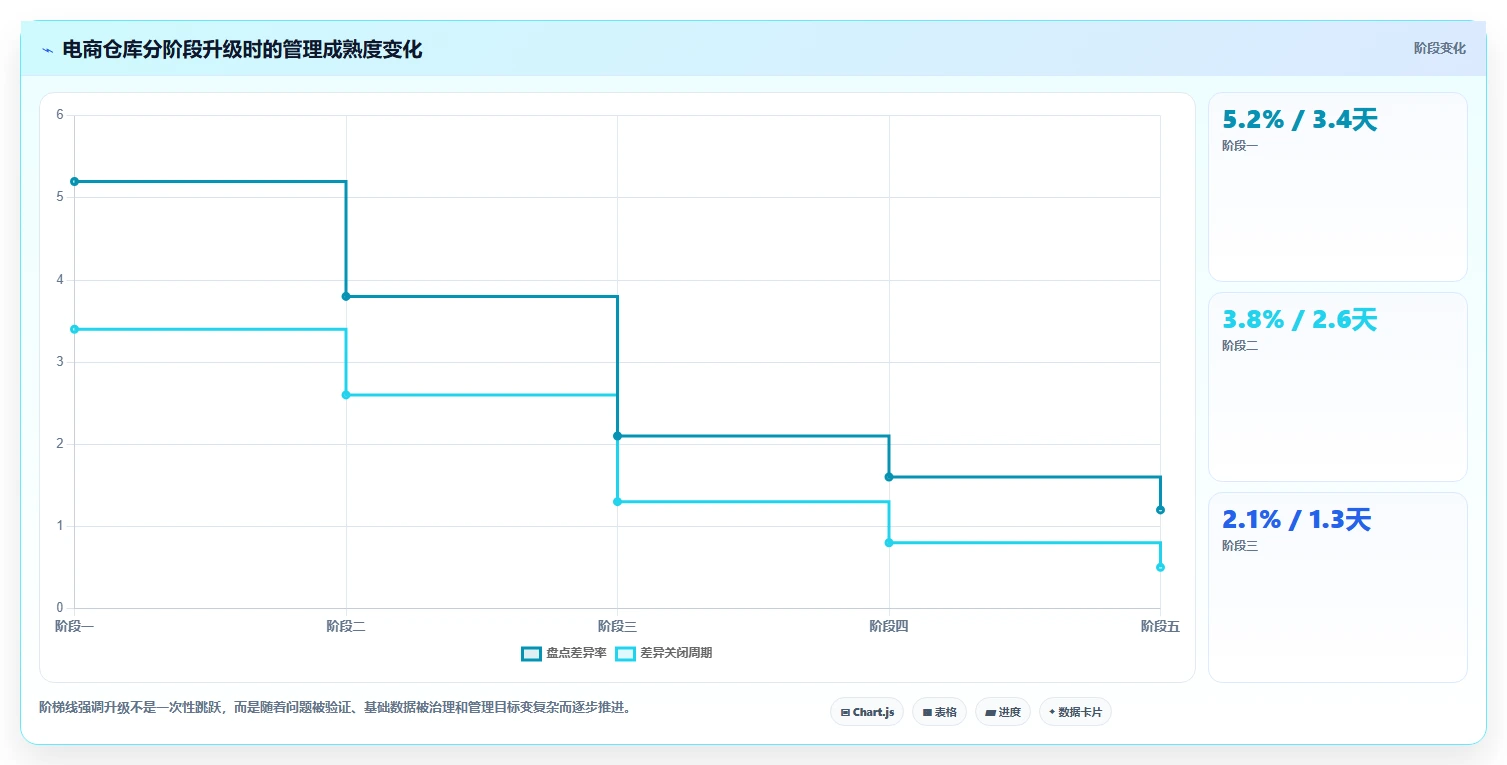Click the 阶段五 x-axis label
1507x765 pixels.
[1160, 627]
